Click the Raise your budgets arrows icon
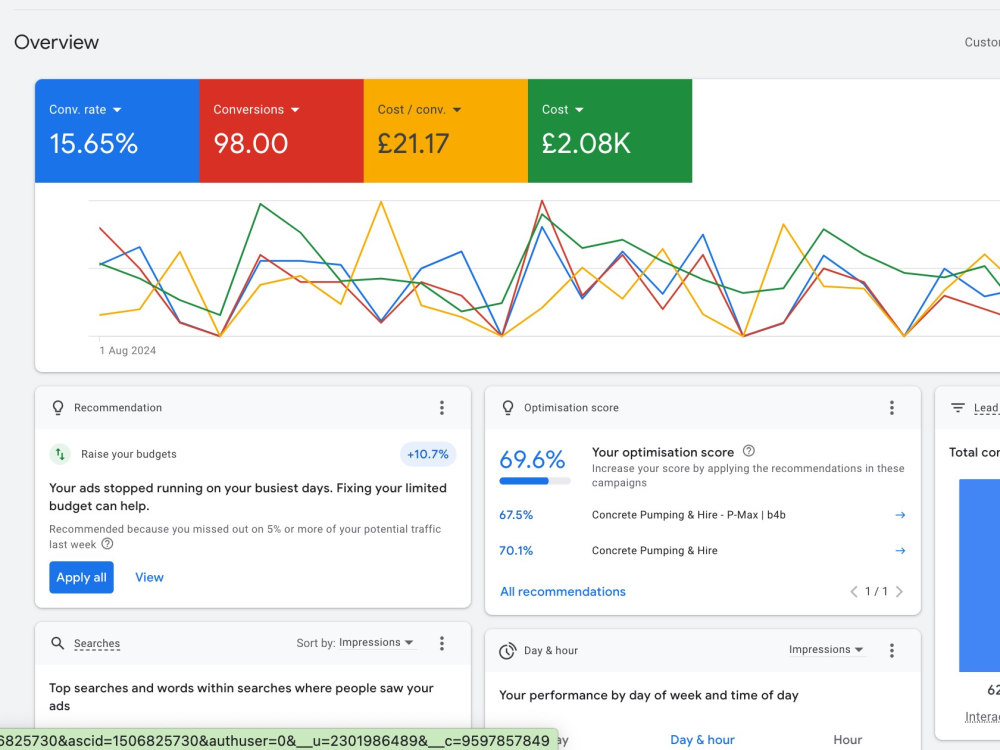Image resolution: width=1000 pixels, height=750 pixels. [60, 454]
